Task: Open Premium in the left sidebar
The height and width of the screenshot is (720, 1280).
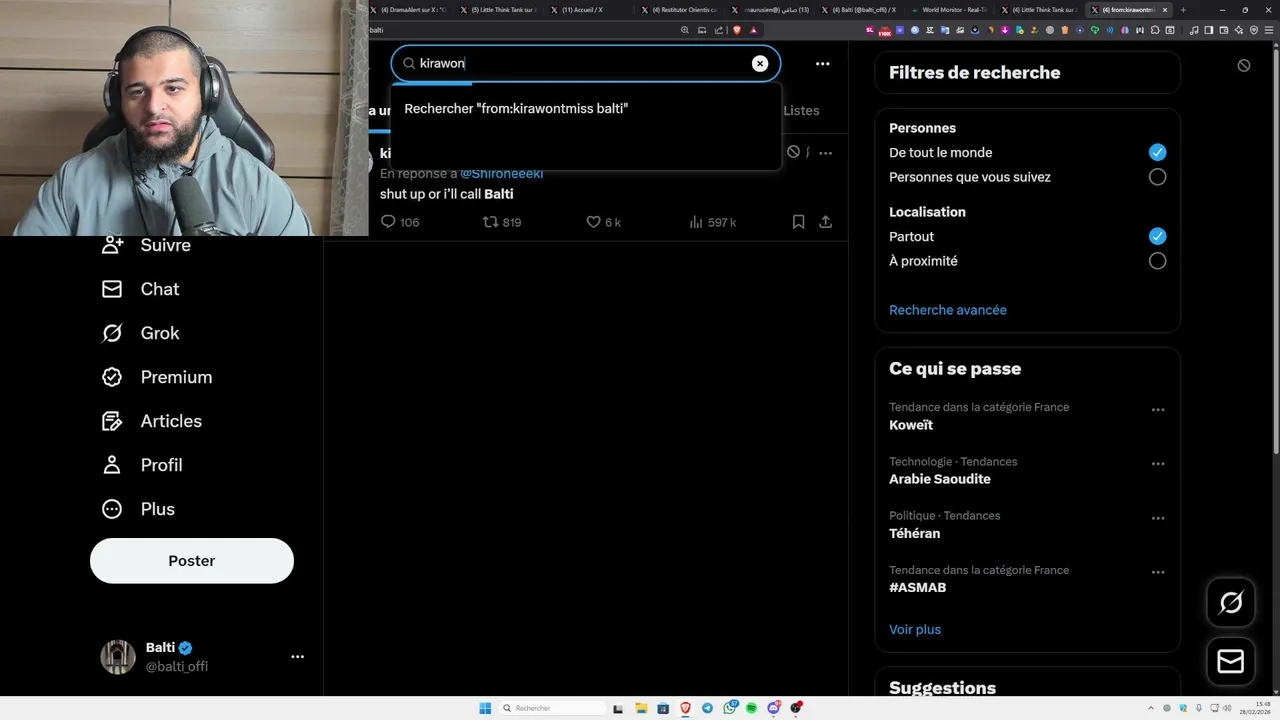Action: [x=157, y=377]
